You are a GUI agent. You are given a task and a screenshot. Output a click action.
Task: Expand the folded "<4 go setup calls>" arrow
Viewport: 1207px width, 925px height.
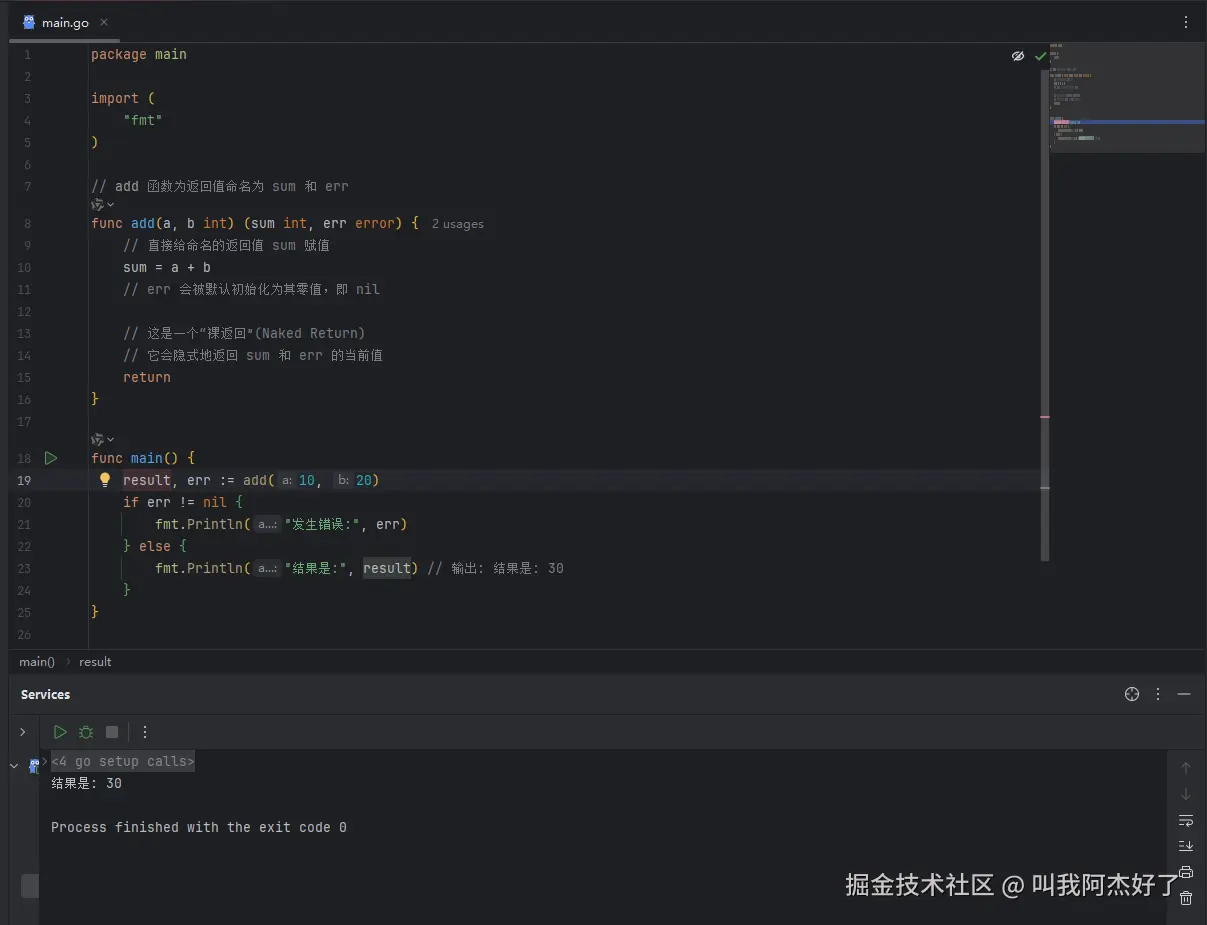(x=45, y=761)
